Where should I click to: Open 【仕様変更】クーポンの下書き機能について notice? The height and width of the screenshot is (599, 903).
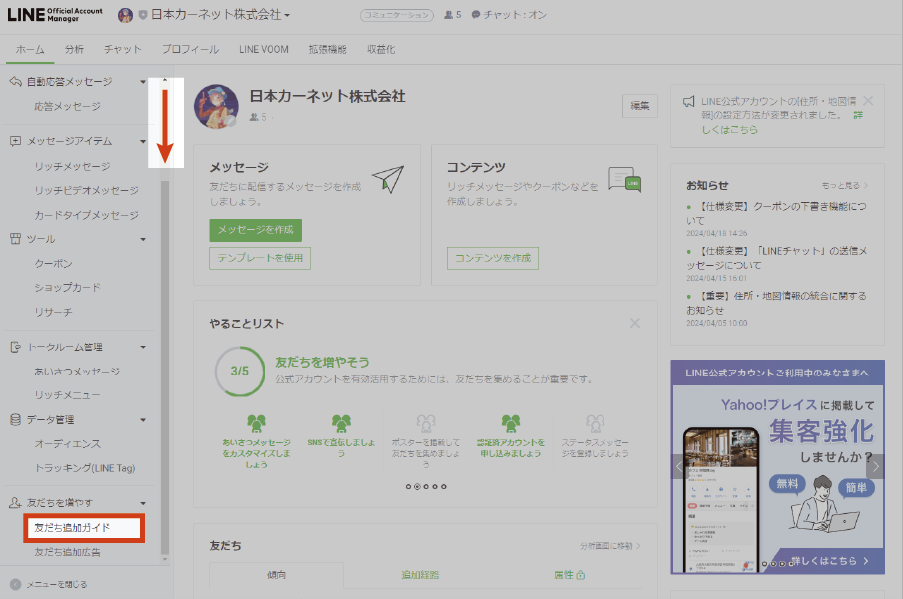tap(776, 213)
